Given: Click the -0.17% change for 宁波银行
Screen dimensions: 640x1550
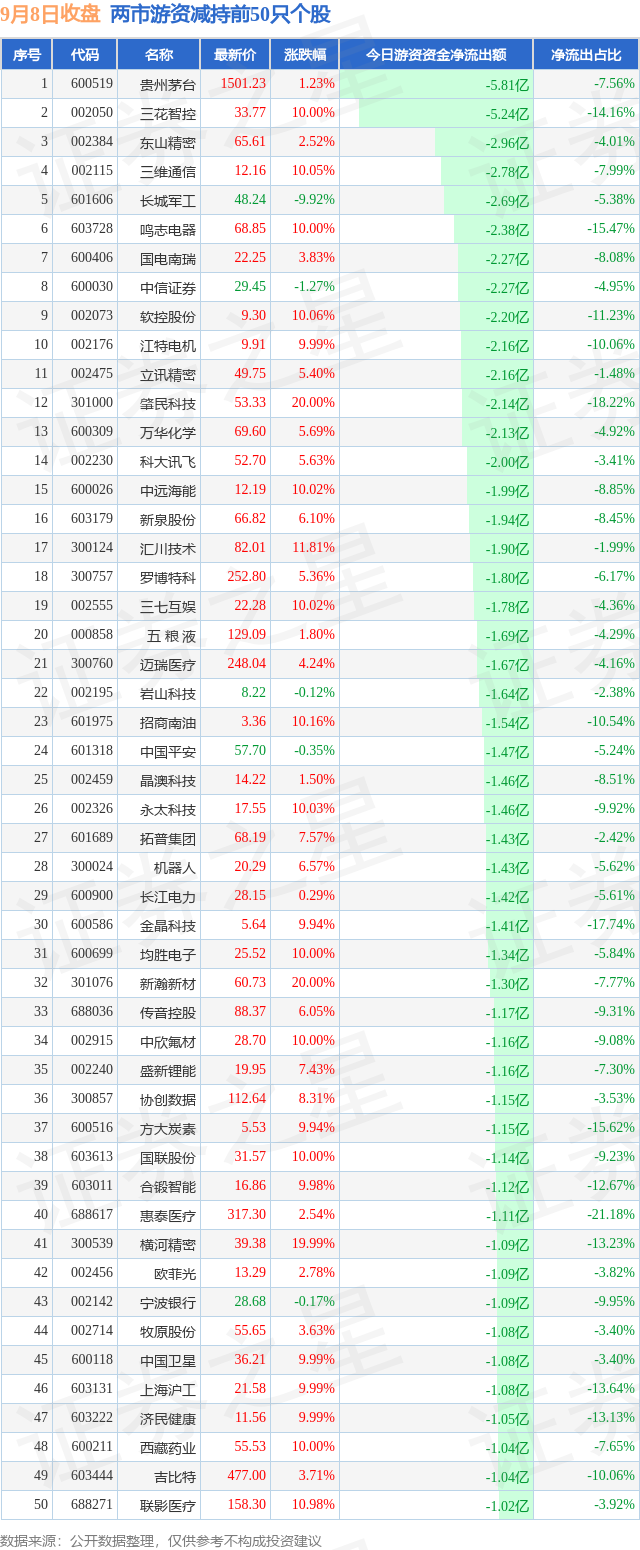Looking at the screenshot, I should 314,1302.
